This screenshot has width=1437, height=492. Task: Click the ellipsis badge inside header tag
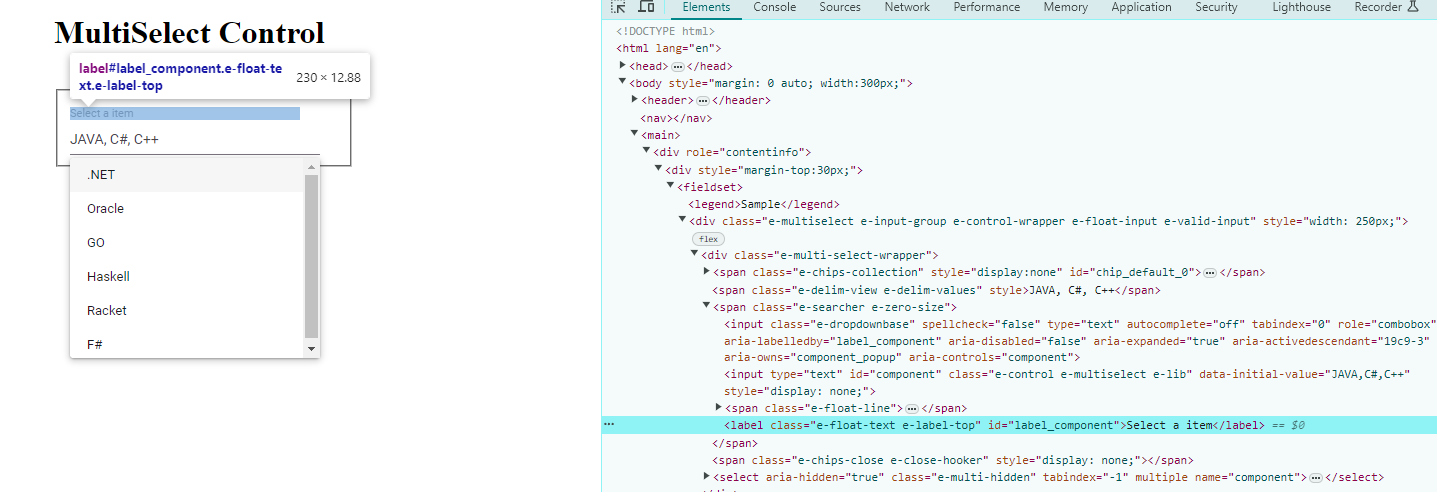pos(703,101)
